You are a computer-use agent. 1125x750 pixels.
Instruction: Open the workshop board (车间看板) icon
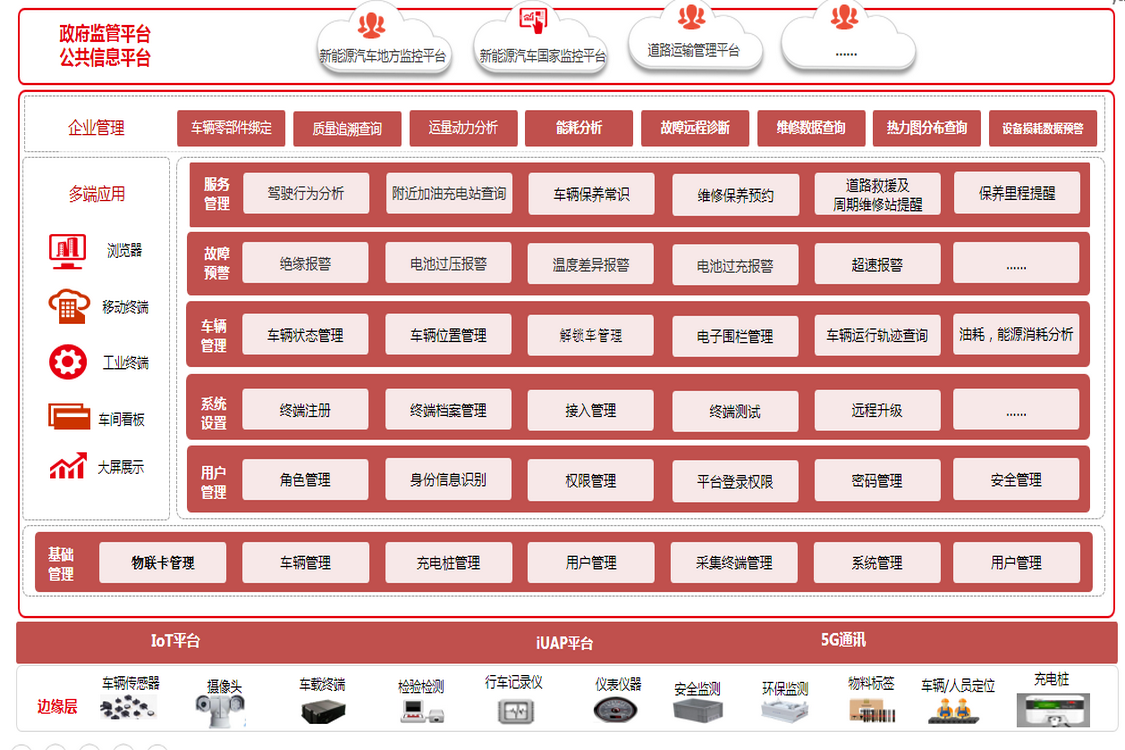68,417
